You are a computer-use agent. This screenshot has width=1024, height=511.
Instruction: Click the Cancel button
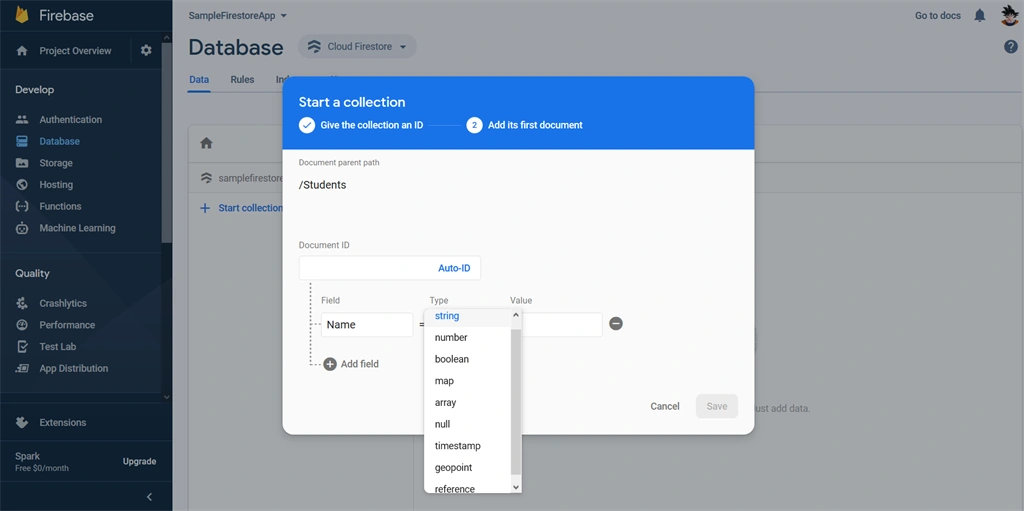click(665, 406)
